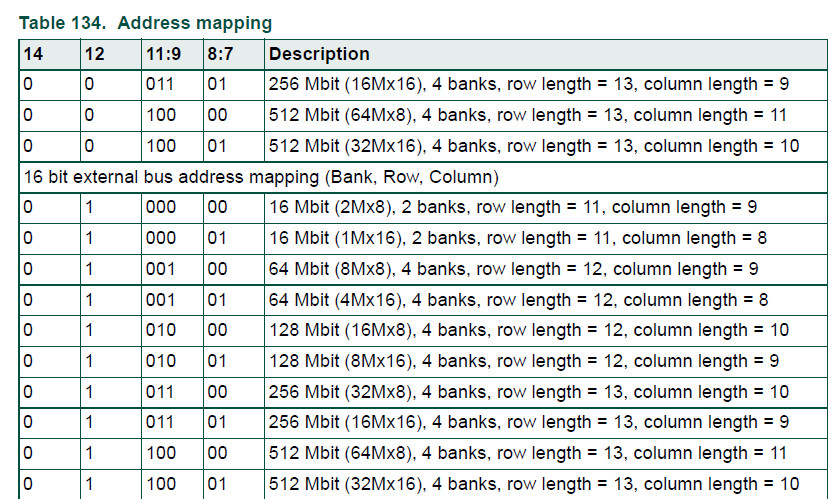Screen dimensions: 840x499
Task: Click the 128 Mbit (8Mx16) description cell
Action: coord(546,362)
